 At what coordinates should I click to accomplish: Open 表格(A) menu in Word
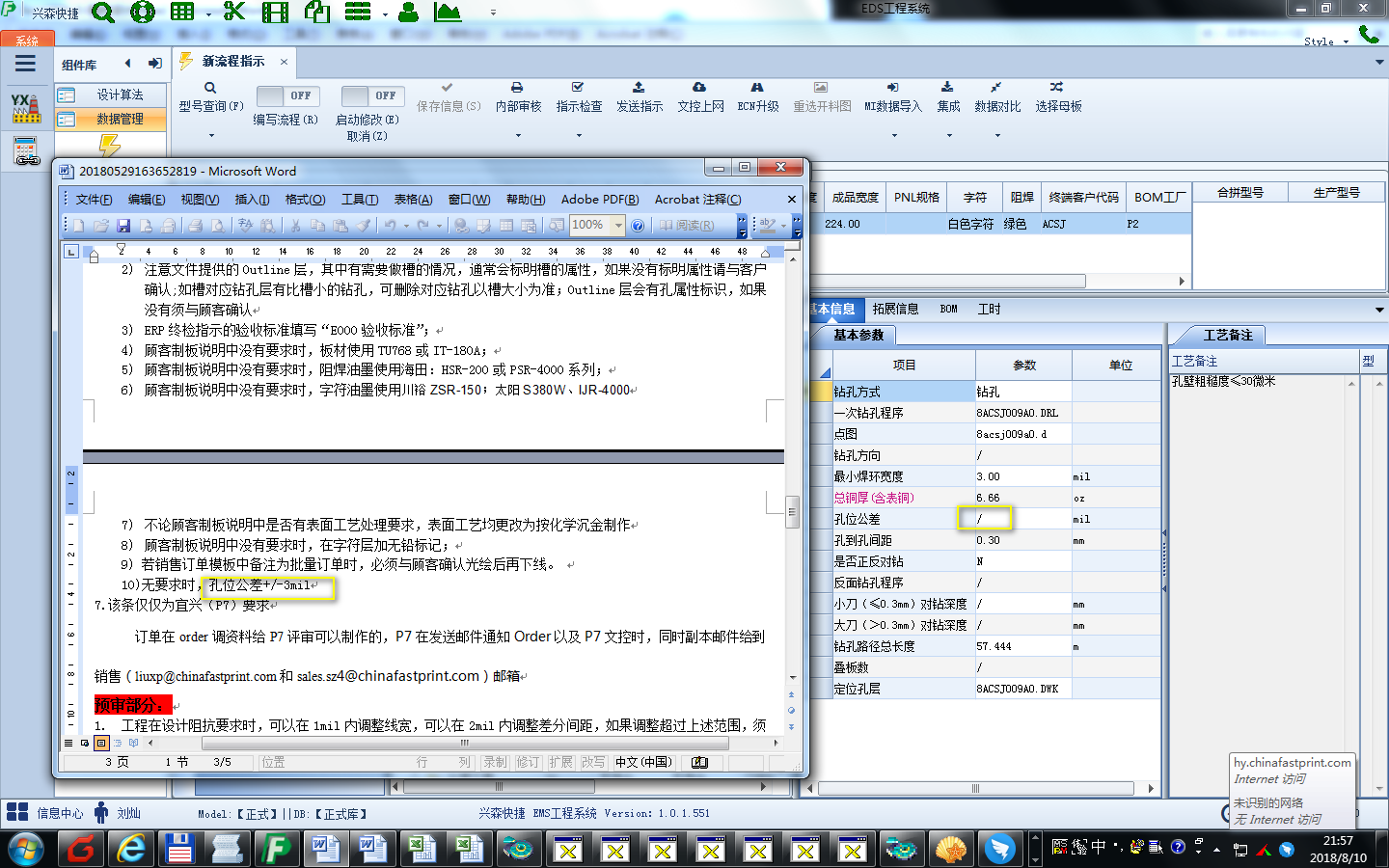[x=413, y=200]
